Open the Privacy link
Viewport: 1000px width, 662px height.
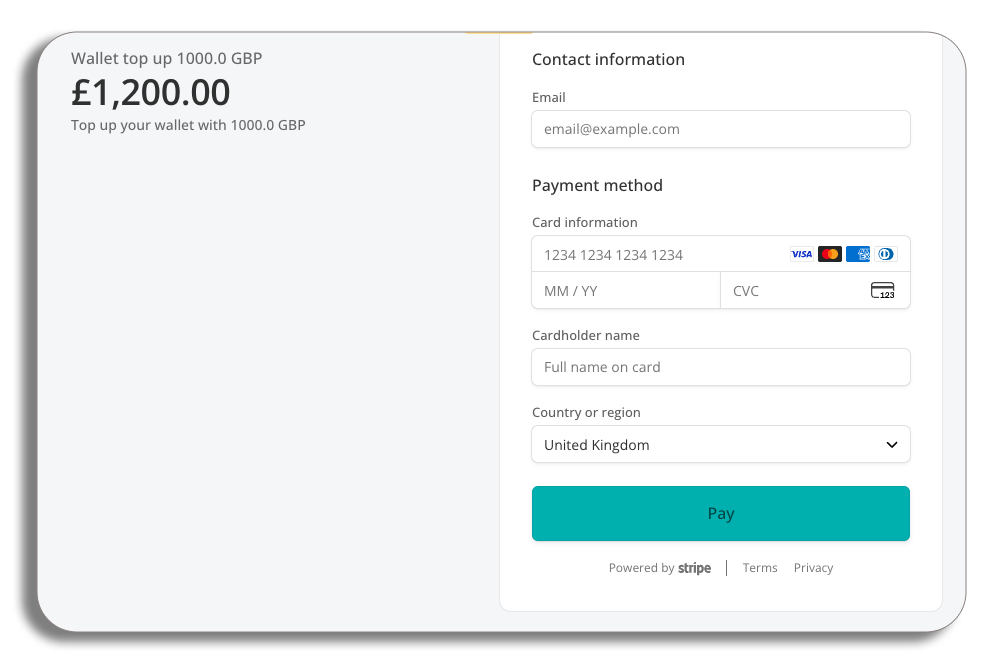(x=813, y=568)
